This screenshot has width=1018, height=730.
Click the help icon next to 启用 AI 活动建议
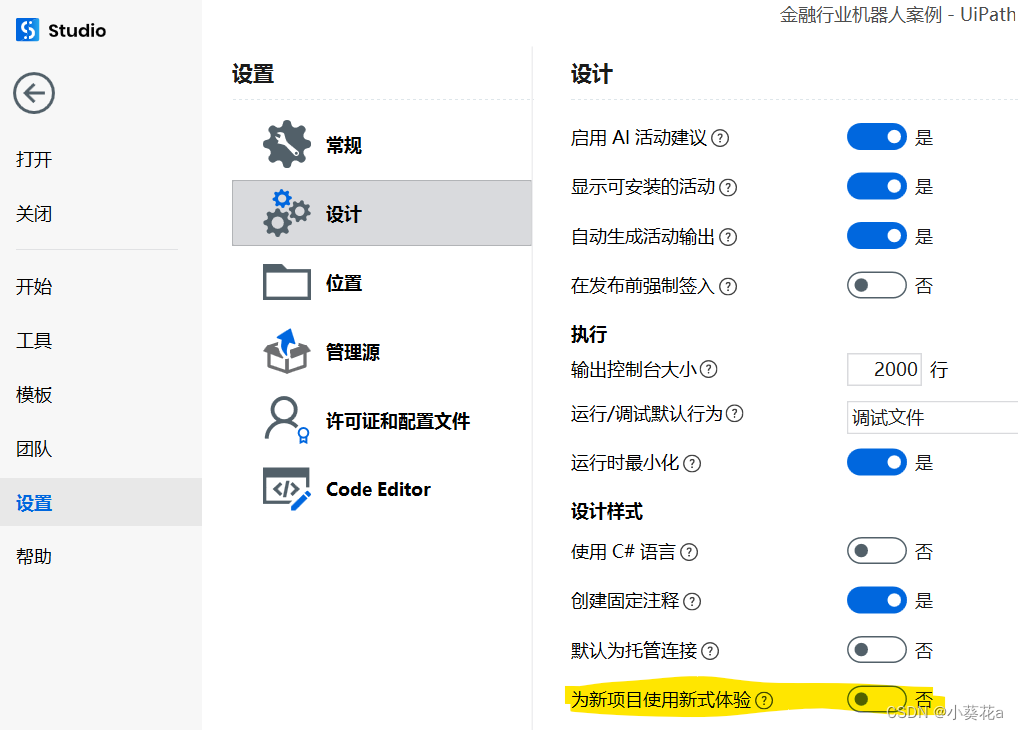pos(719,137)
